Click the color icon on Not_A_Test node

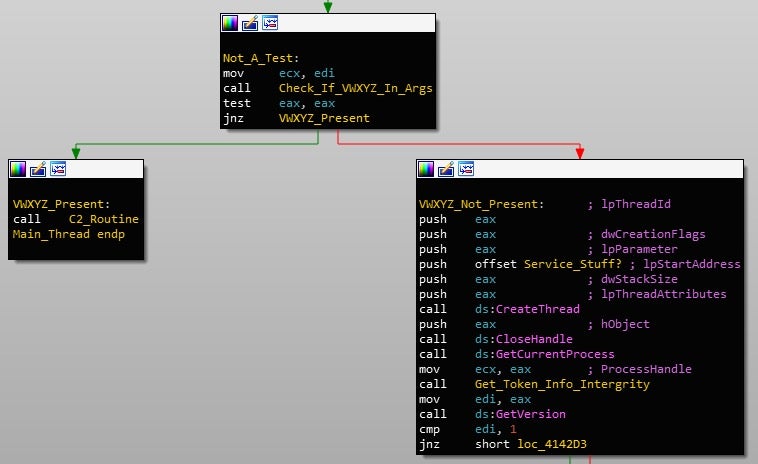231,23
